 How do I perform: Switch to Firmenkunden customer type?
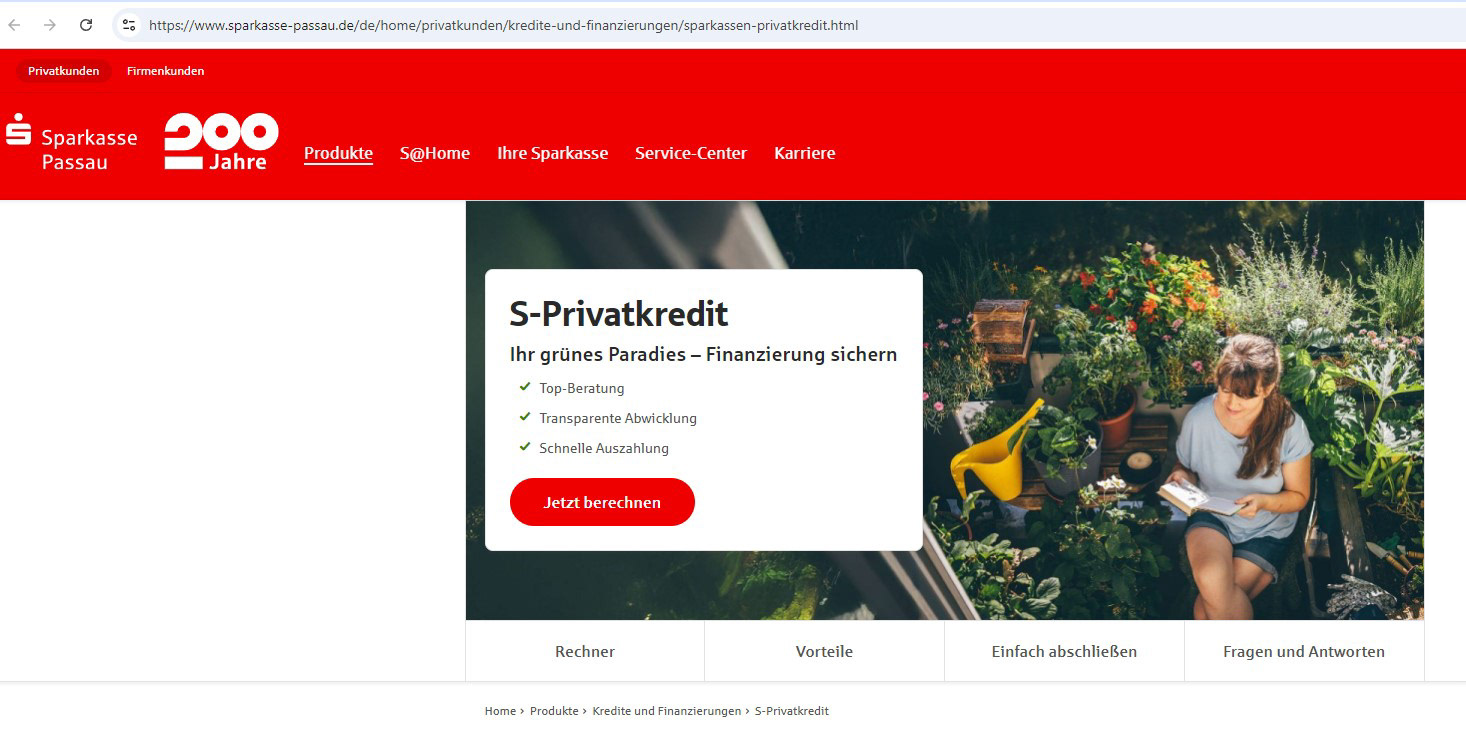pos(165,71)
